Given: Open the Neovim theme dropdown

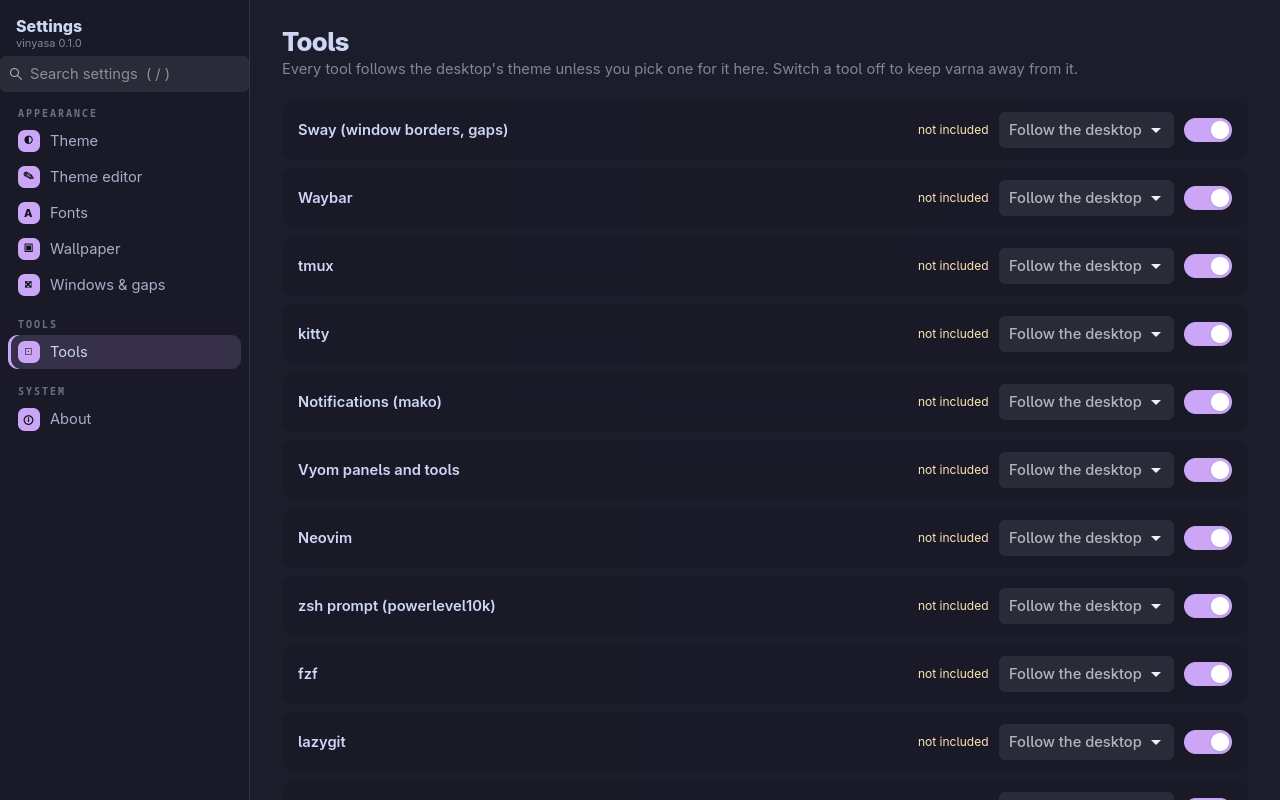Looking at the screenshot, I should pyautogui.click(x=1086, y=538).
